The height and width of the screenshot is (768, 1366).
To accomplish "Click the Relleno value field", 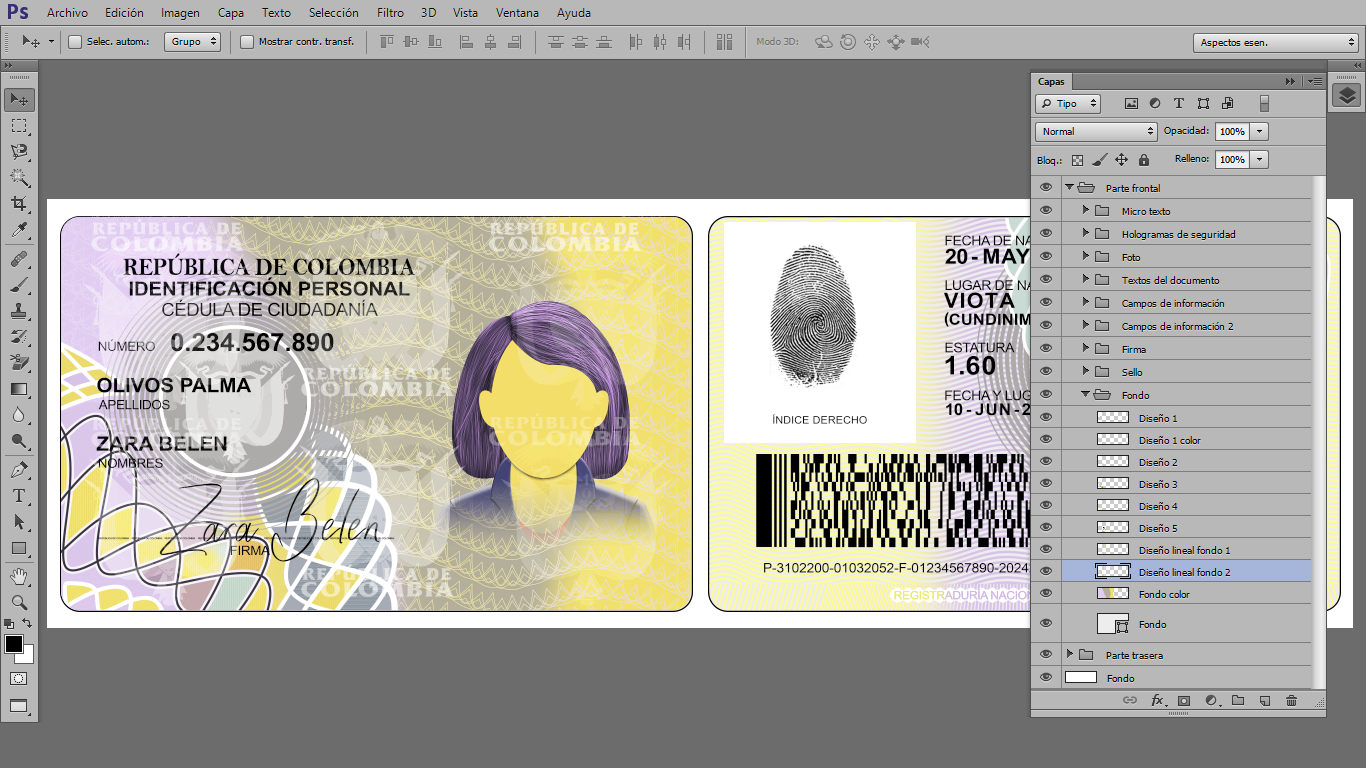I will coord(1232,159).
